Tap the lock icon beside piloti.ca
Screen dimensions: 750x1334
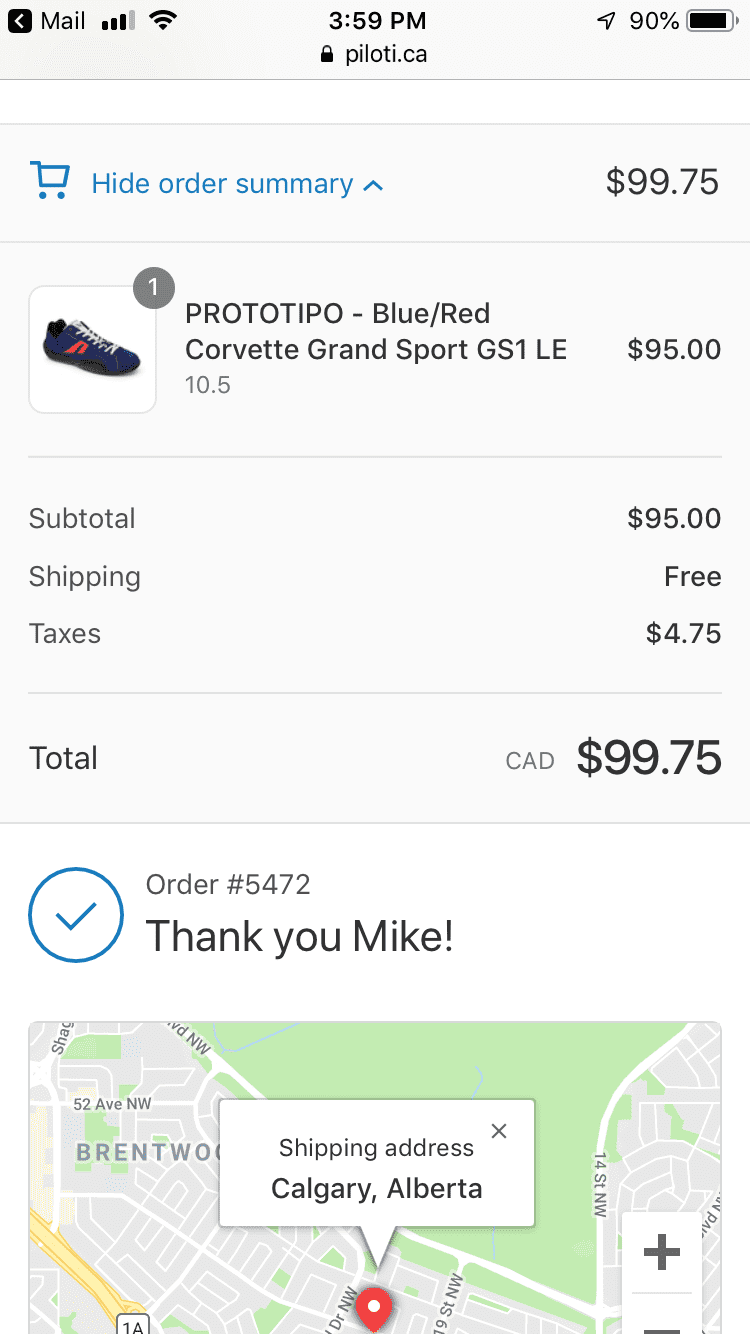[327, 55]
